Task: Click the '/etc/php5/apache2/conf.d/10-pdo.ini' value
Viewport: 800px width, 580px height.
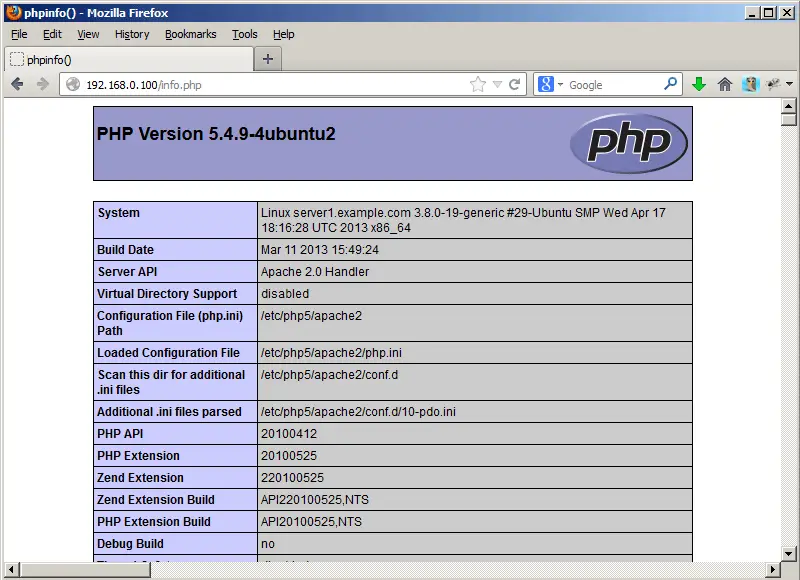Action: coord(358,412)
